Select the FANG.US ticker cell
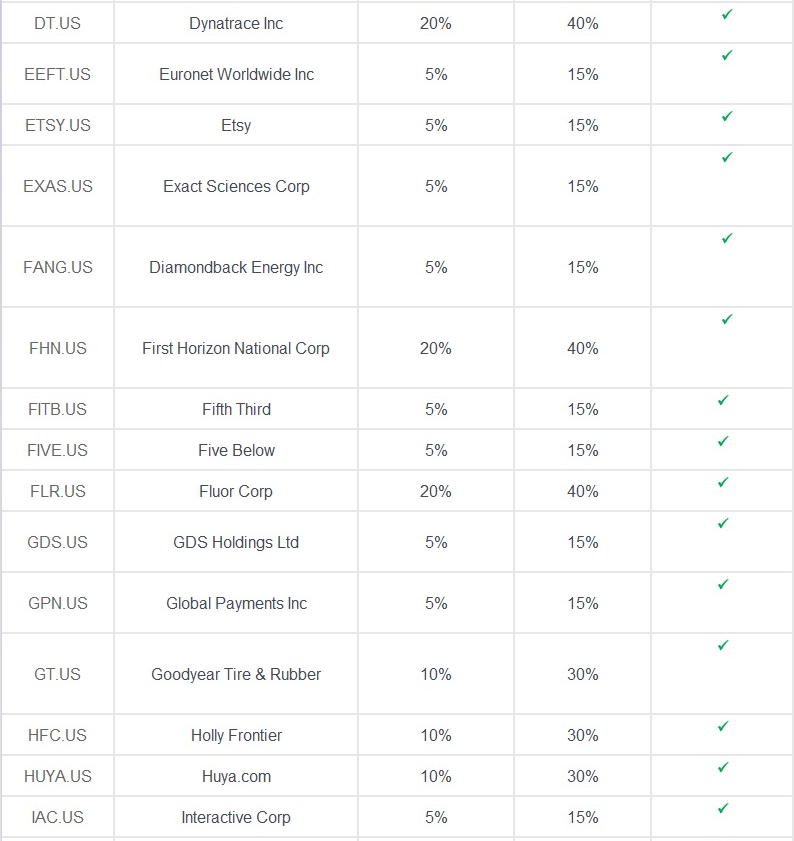This screenshot has width=794, height=841. pos(57,267)
